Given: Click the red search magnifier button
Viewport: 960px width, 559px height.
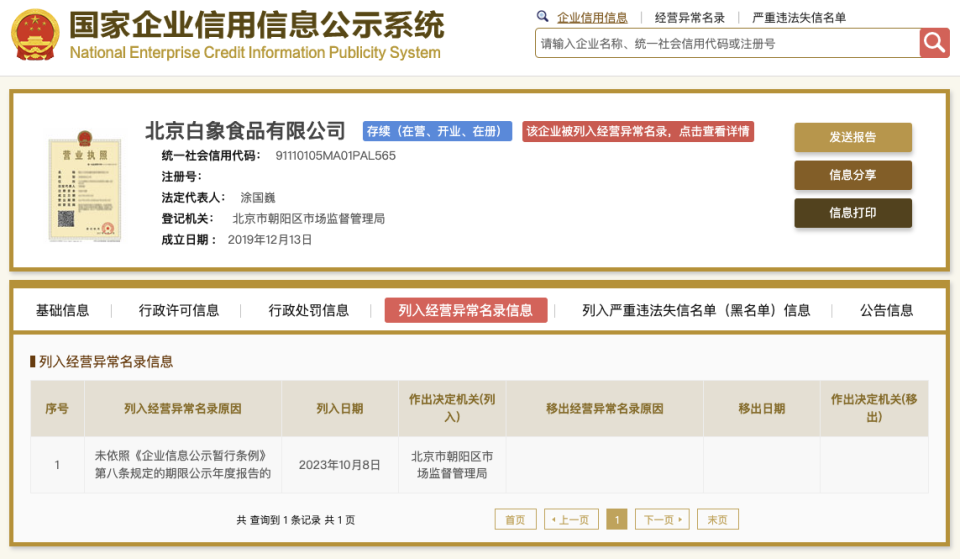Looking at the screenshot, I should pos(934,43).
